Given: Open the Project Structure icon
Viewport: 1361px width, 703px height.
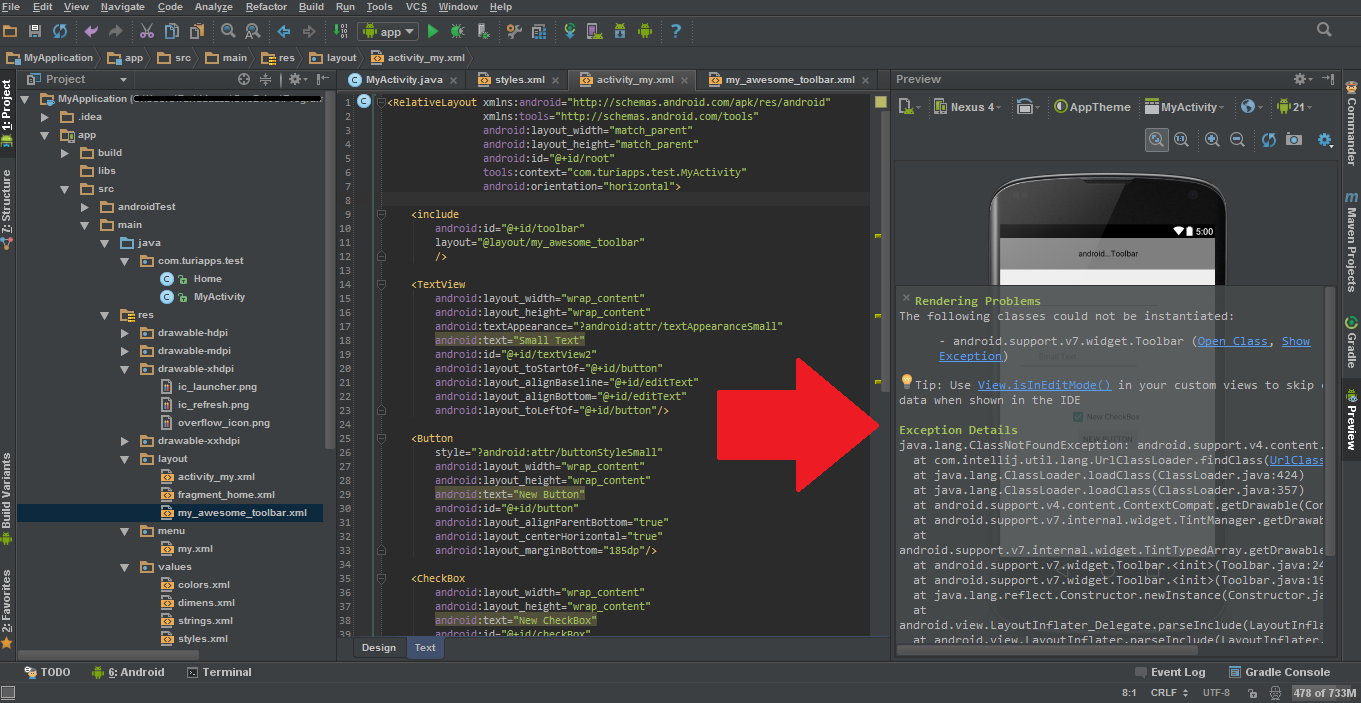Looking at the screenshot, I should [539, 32].
